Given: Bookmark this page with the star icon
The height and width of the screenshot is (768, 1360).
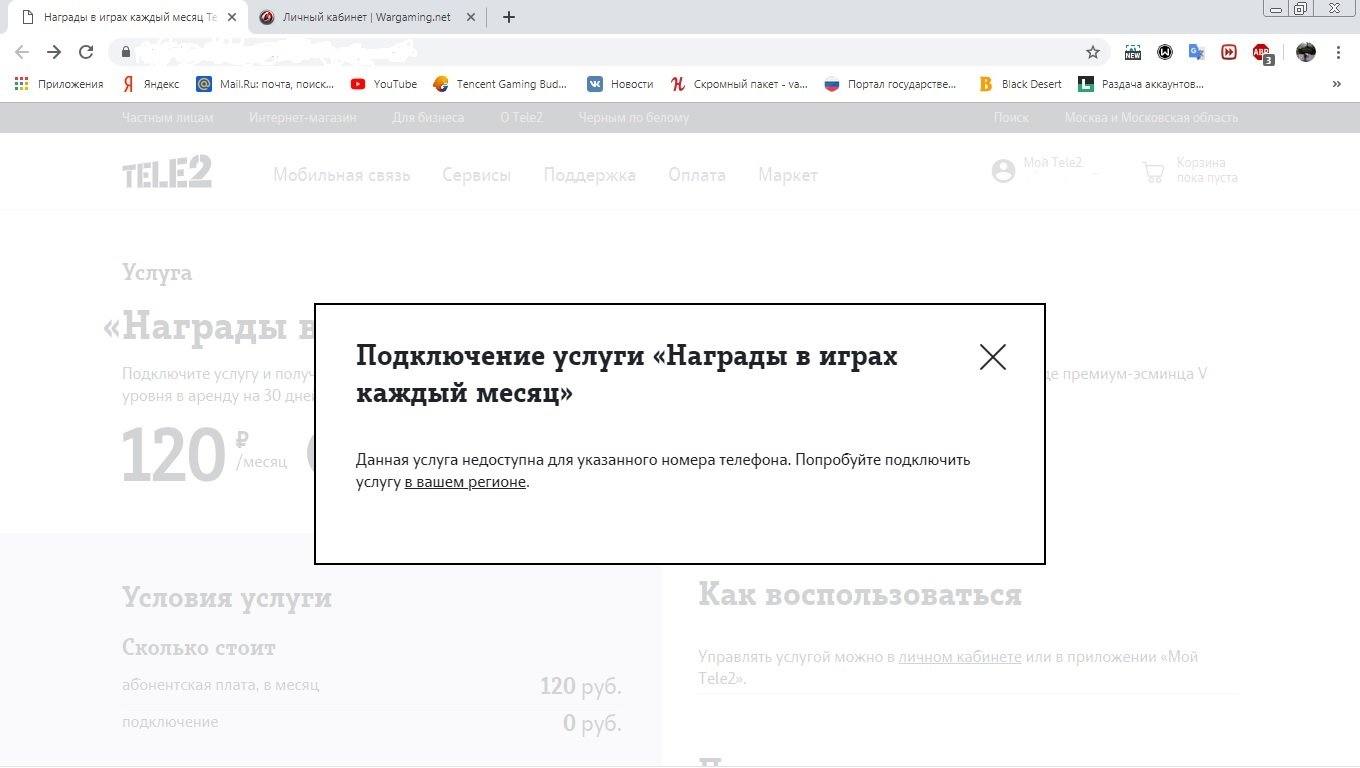Looking at the screenshot, I should 1093,52.
